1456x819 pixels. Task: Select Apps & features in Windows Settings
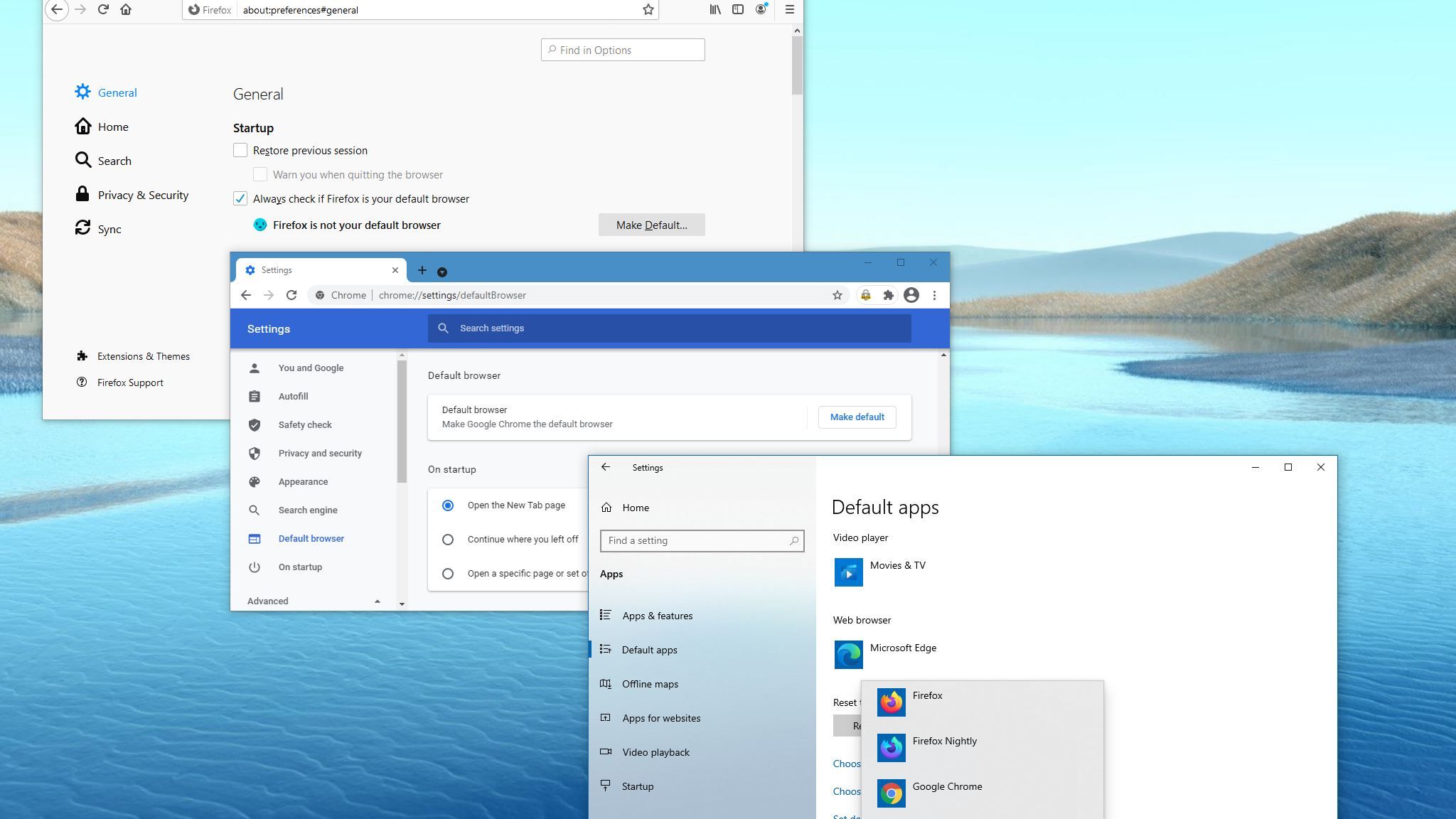(657, 616)
